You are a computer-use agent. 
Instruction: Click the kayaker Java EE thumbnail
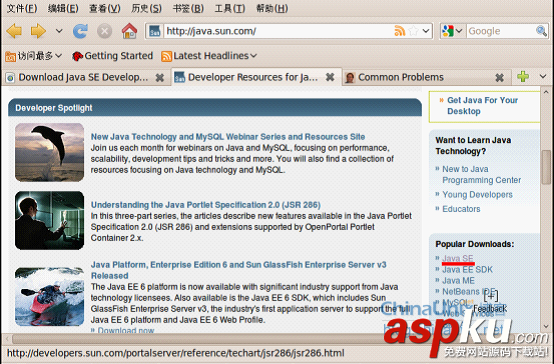[49, 297]
